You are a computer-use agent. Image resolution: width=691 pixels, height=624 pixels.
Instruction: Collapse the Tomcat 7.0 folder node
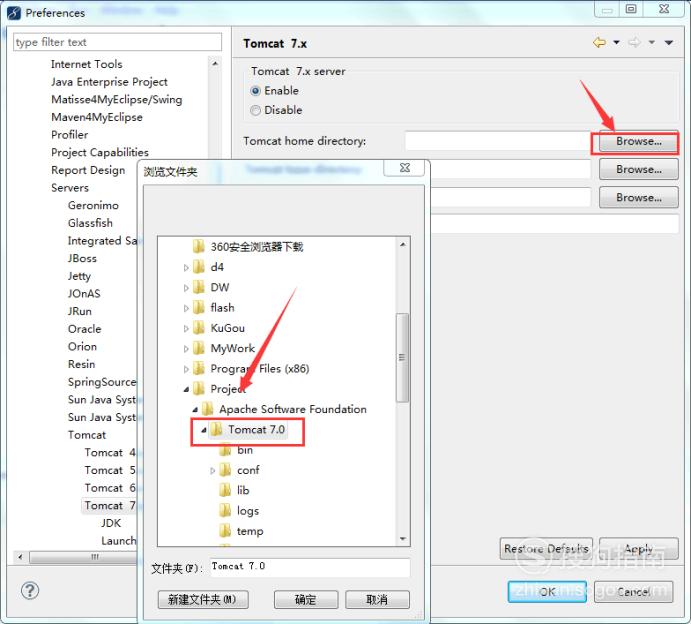tap(204, 430)
